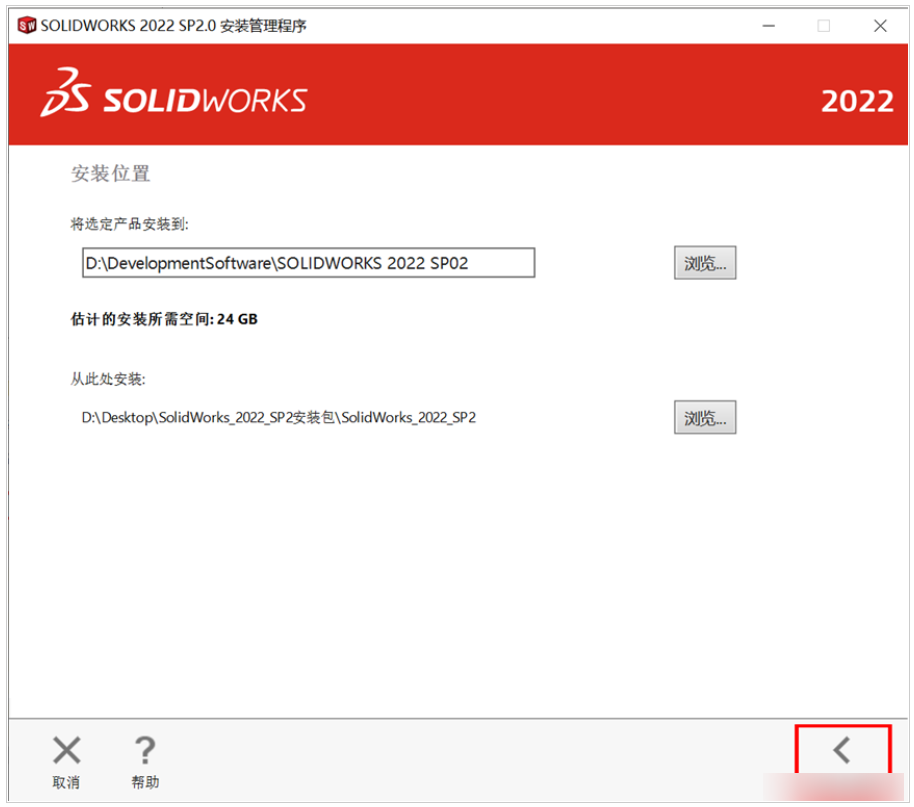Minimize the installation manager window
Screen dimensions: 914x807
[769, 26]
